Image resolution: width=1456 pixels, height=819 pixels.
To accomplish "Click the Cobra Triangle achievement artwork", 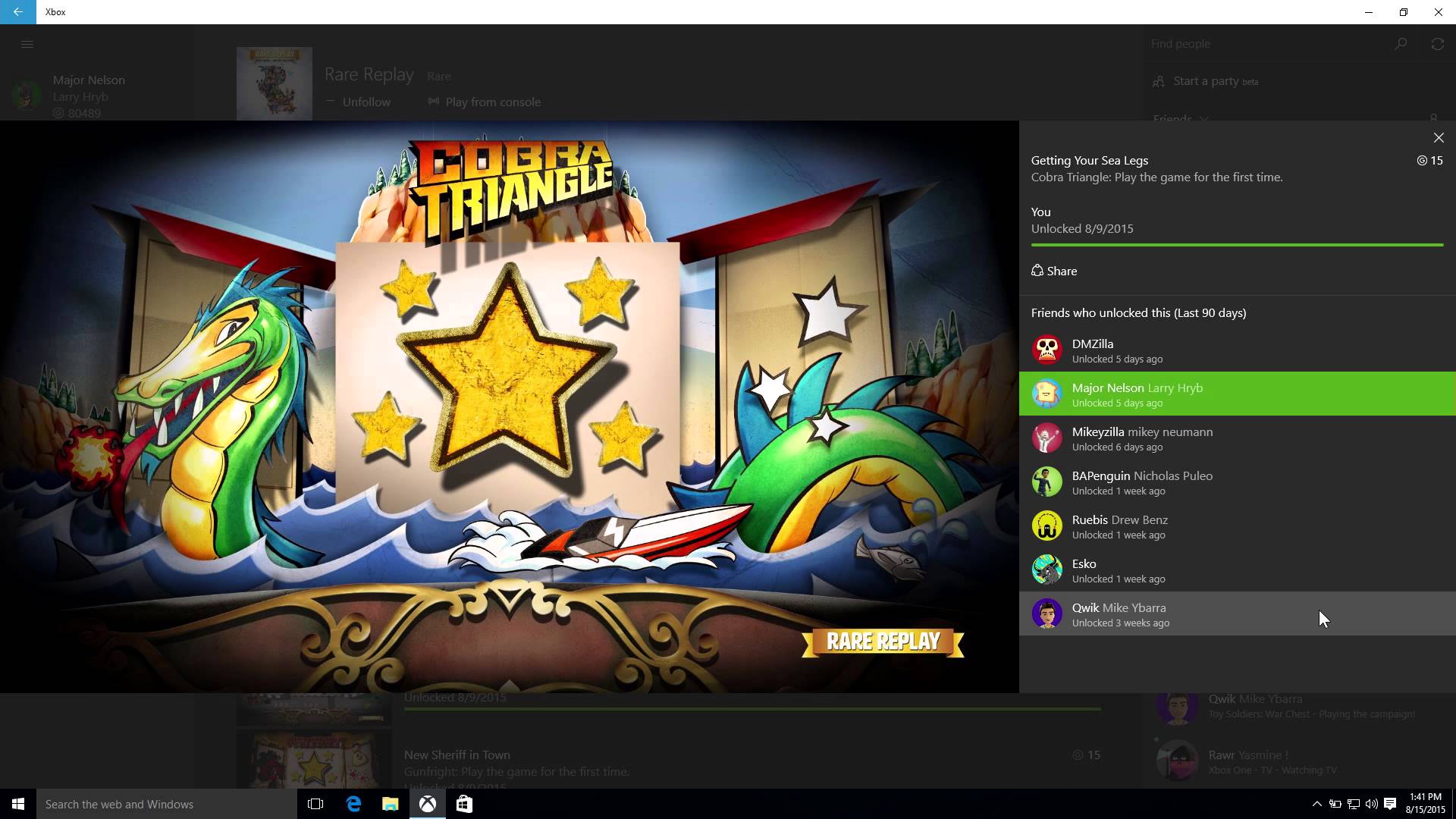I will [x=508, y=406].
